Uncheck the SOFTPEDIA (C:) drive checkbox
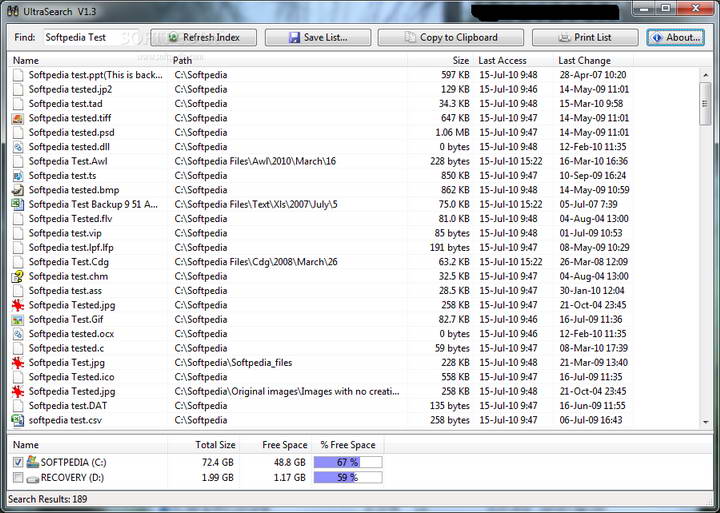This screenshot has width=720, height=513. [x=18, y=462]
